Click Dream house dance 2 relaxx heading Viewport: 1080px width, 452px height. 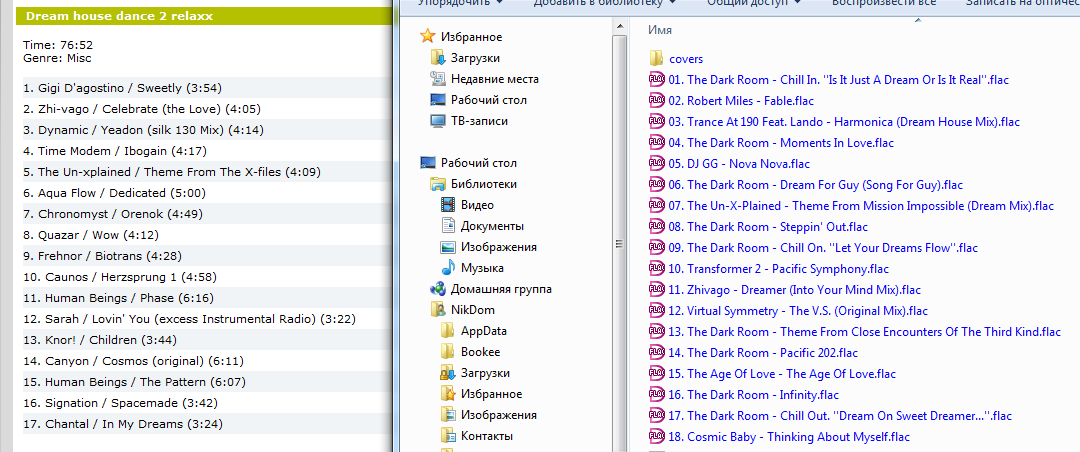pyautogui.click(x=119, y=15)
